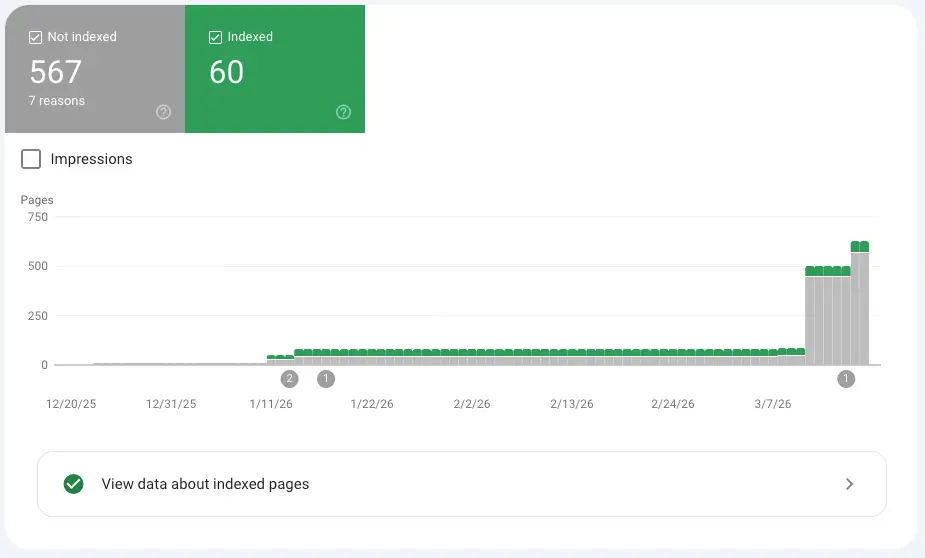The image size is (925, 558).
Task: Click green segment atop the tallest bar
Action: 860,246
